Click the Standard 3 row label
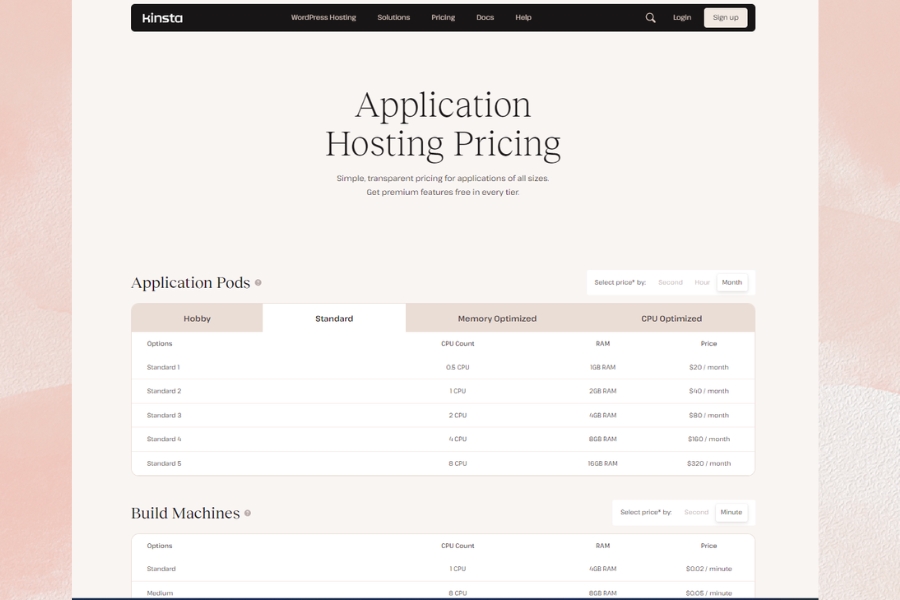 coord(164,415)
